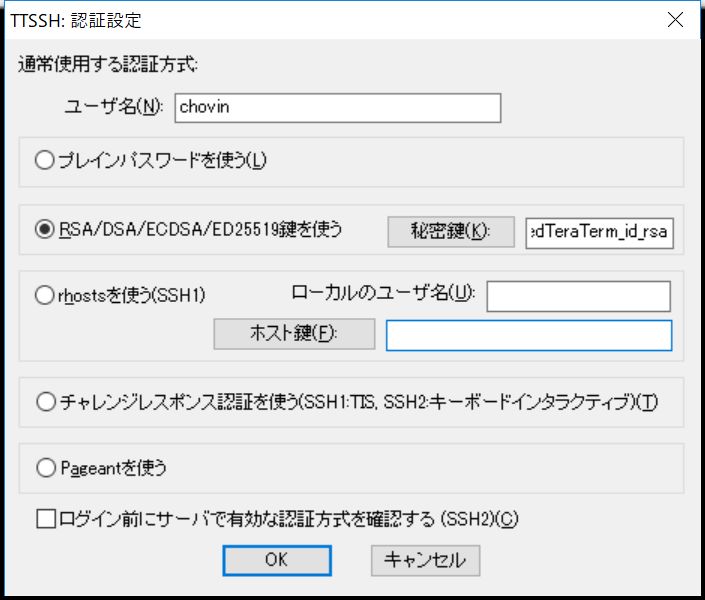Click the private key path field
Image resolution: width=705 pixels, height=600 pixels.
coord(599,233)
